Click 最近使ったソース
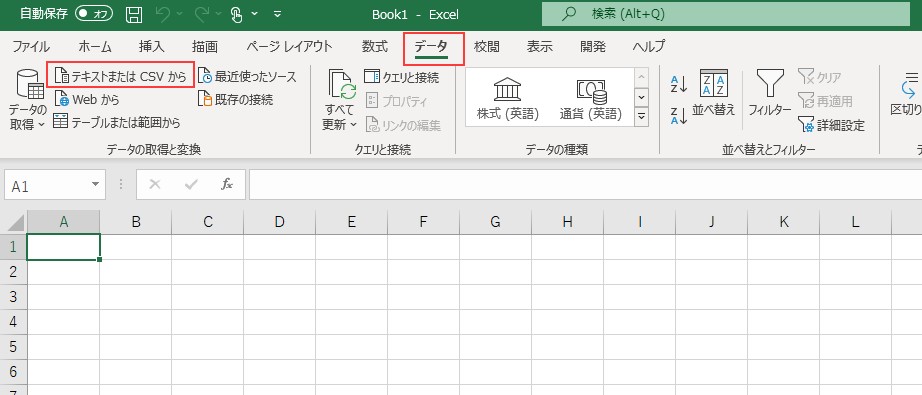Screen dimensions: 922x395 (247, 76)
